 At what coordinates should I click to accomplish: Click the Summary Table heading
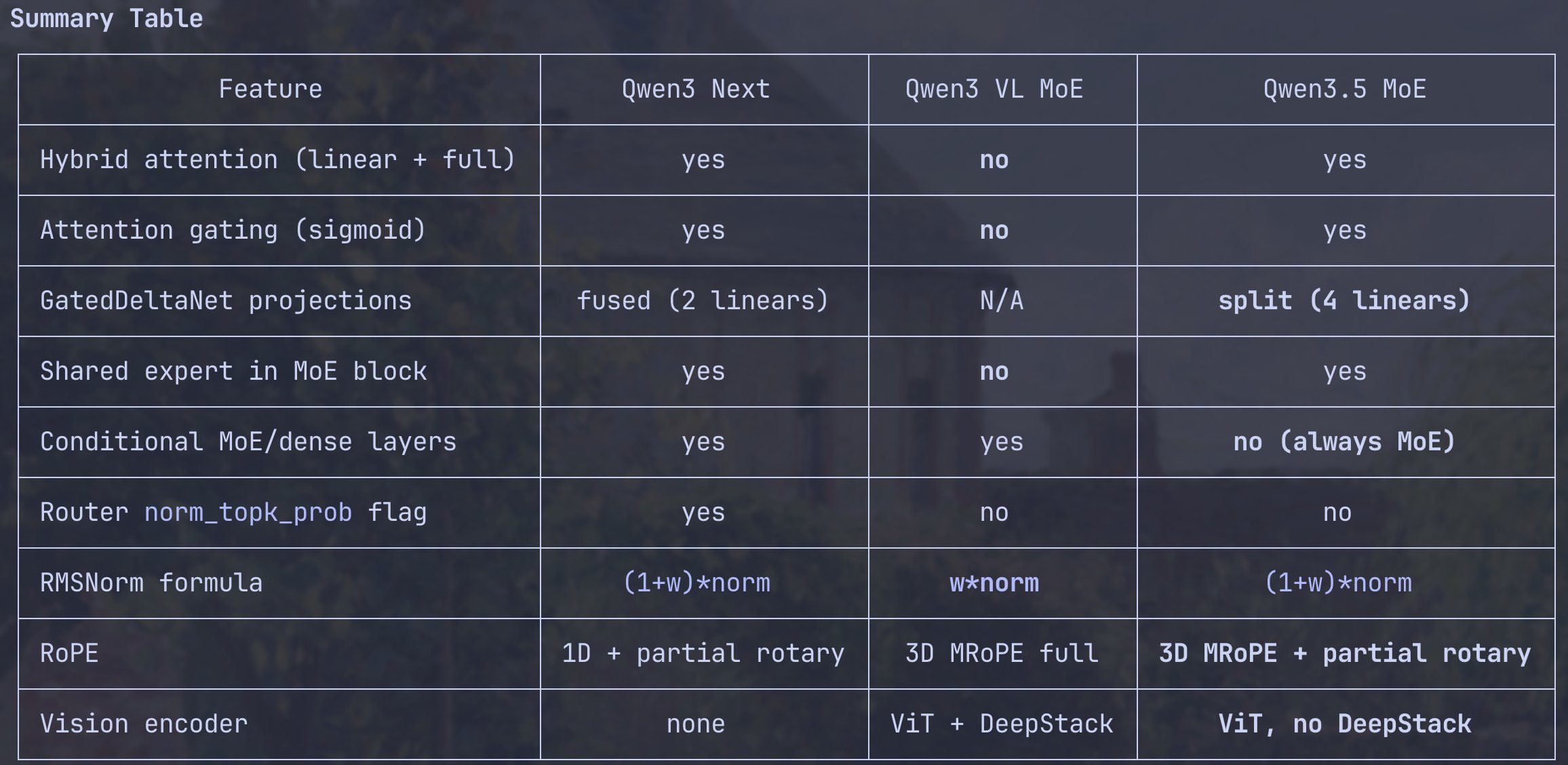click(x=106, y=18)
